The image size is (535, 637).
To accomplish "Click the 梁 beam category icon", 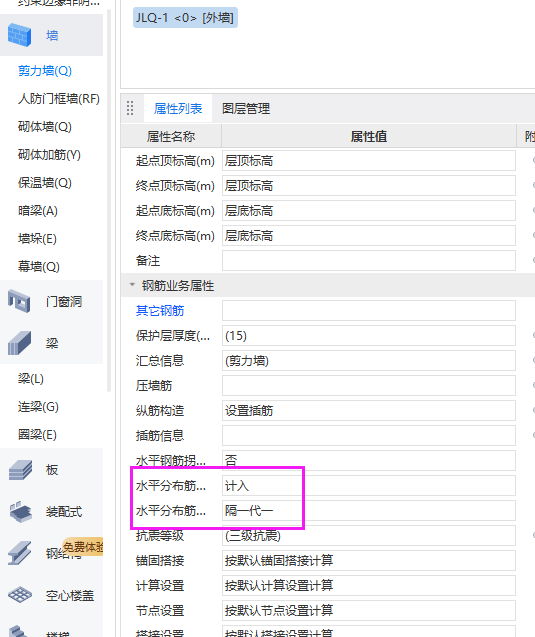I will point(19,343).
